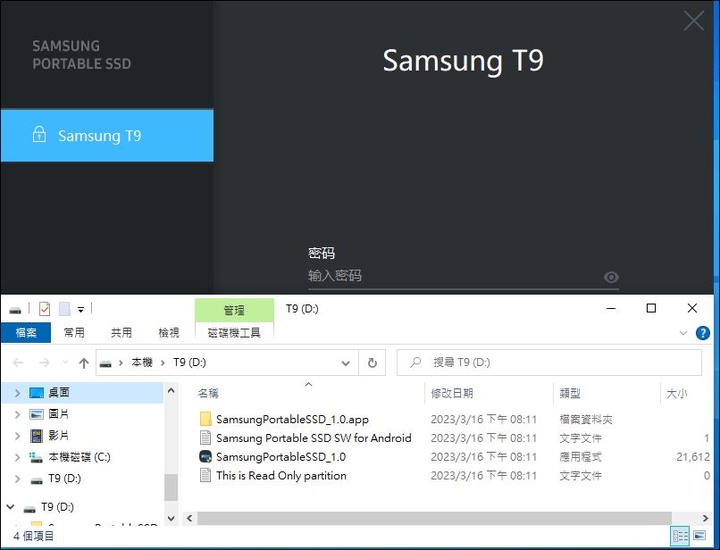Switch to large icons view layout
Viewport: 720px width, 550px height.
click(699, 535)
